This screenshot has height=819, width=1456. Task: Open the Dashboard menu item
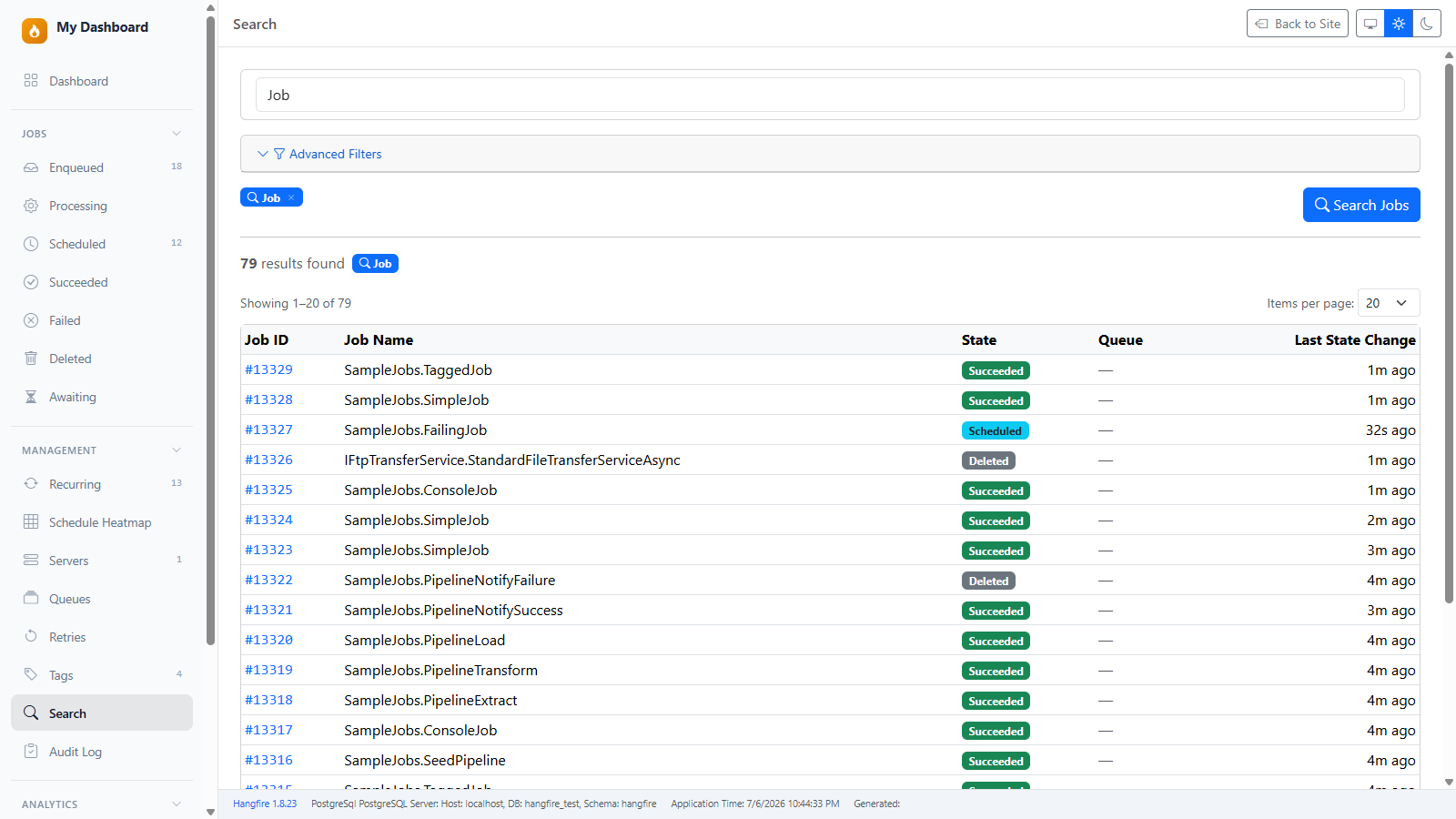pyautogui.click(x=102, y=81)
